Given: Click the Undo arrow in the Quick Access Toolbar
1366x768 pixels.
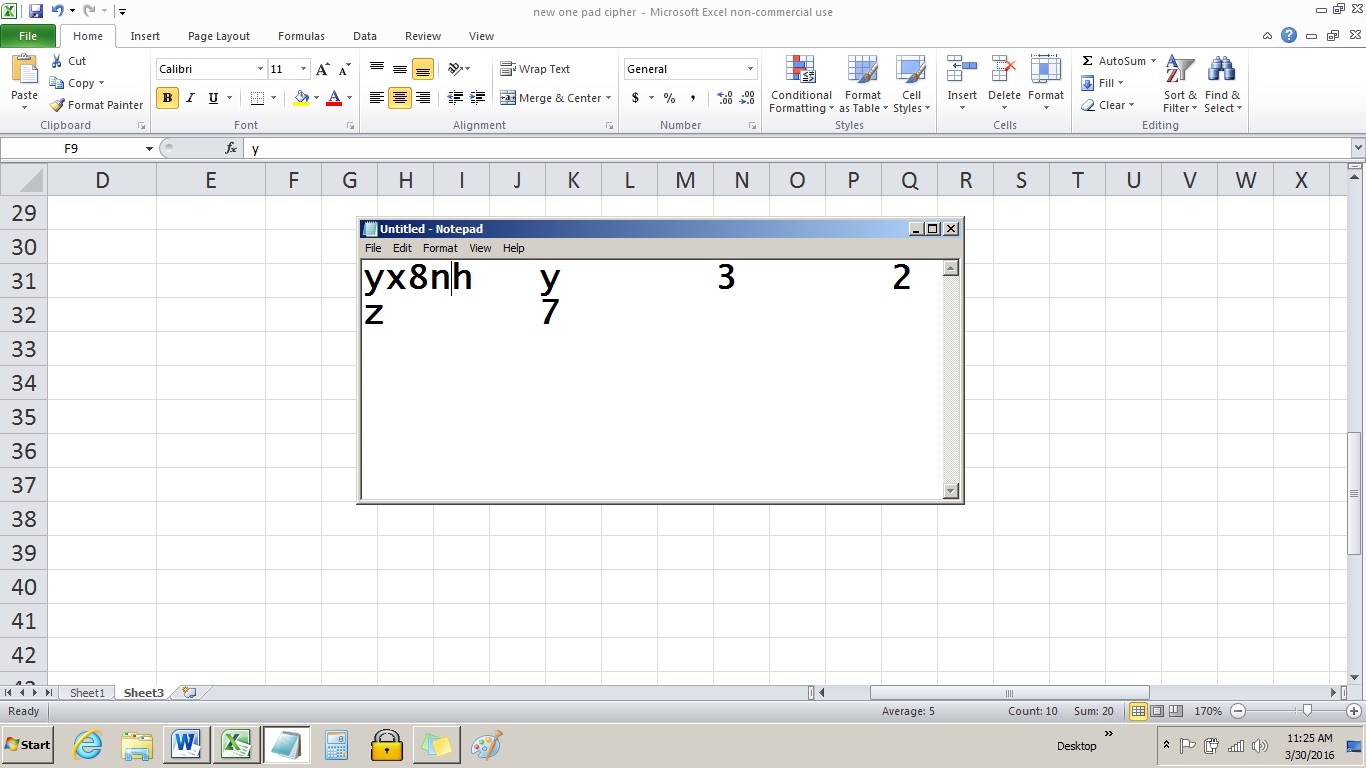Looking at the screenshot, I should click(57, 11).
